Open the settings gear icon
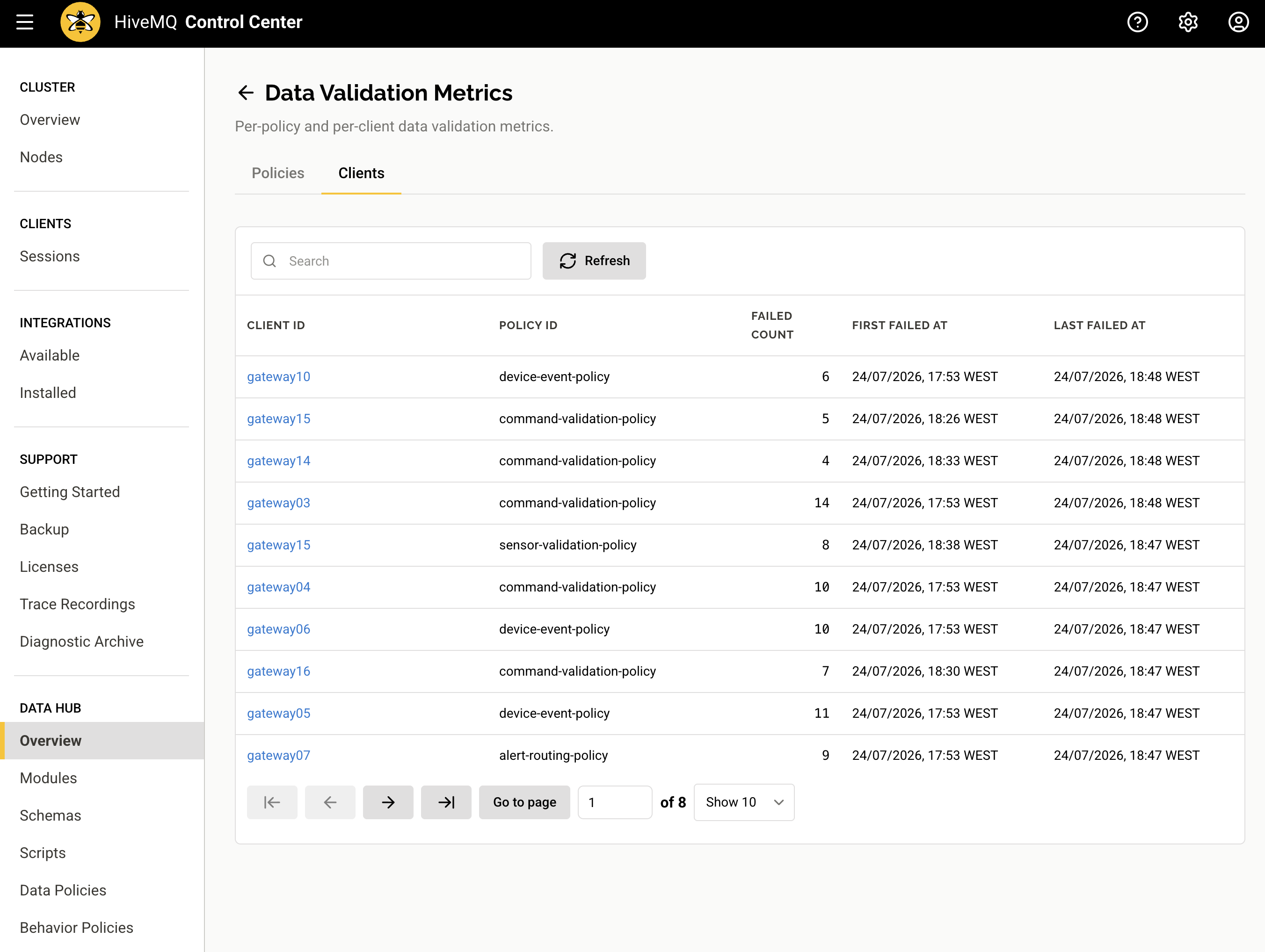Screen dimensions: 1265x952 1188,22
